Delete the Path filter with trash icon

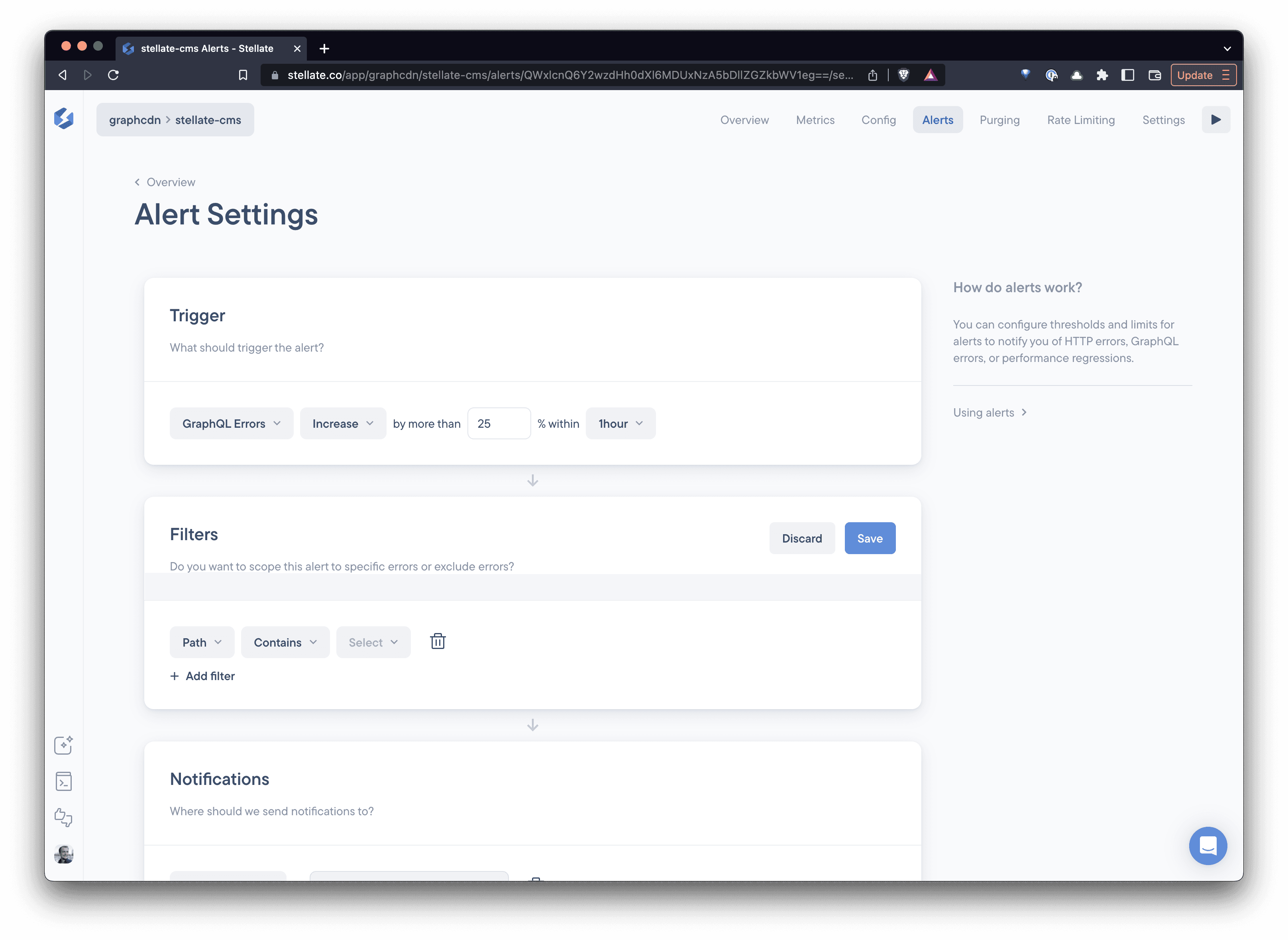tap(437, 641)
